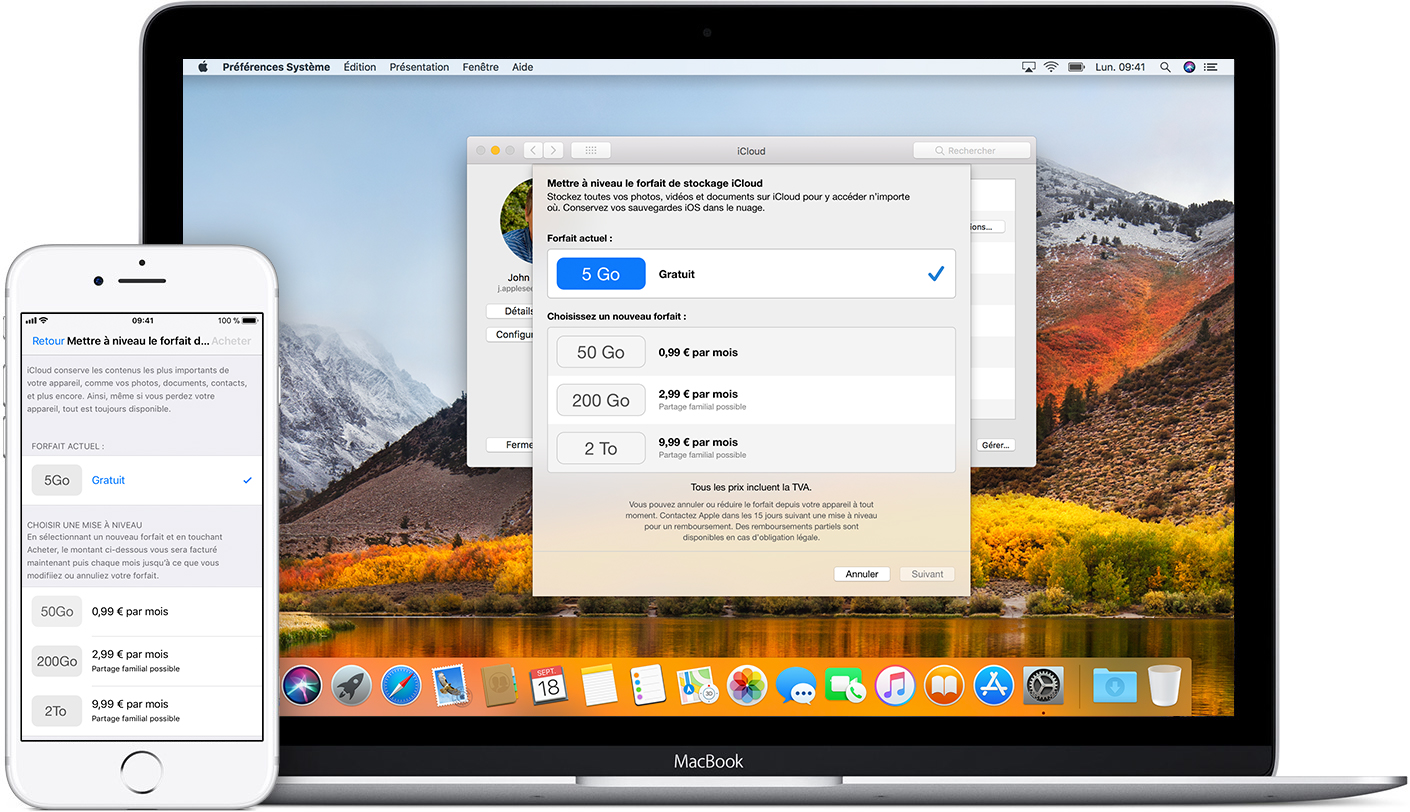Open the Préférences Système menu
The width and height of the screenshot is (1410, 812).
(x=276, y=67)
